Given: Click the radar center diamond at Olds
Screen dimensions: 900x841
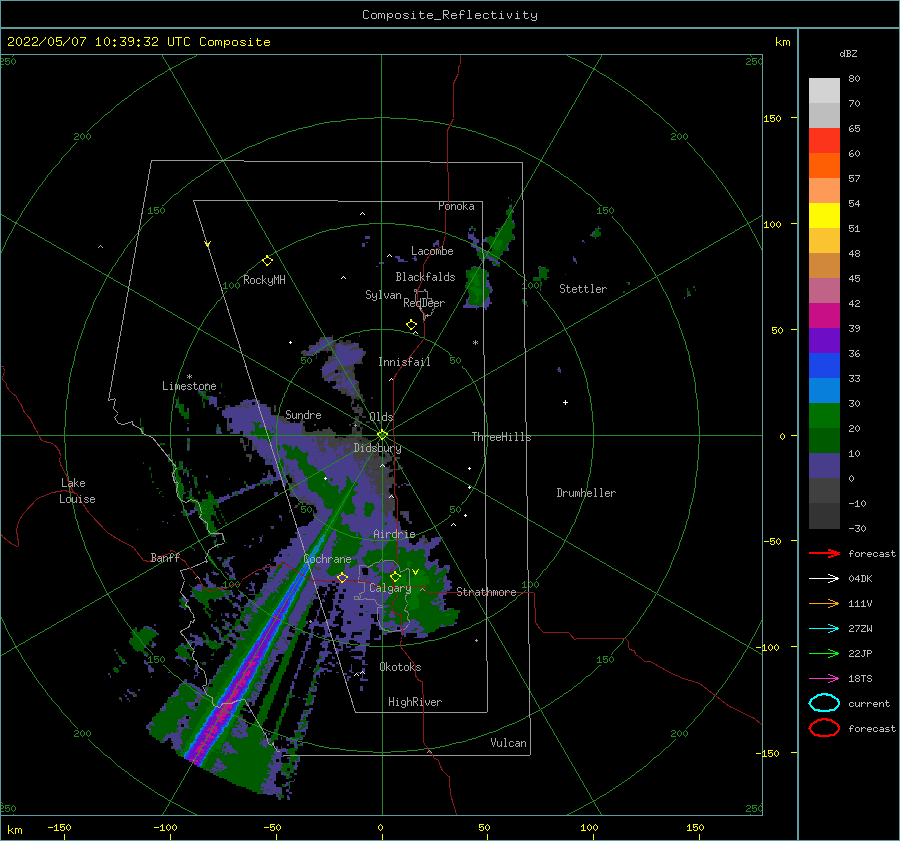Looking at the screenshot, I should [382, 435].
